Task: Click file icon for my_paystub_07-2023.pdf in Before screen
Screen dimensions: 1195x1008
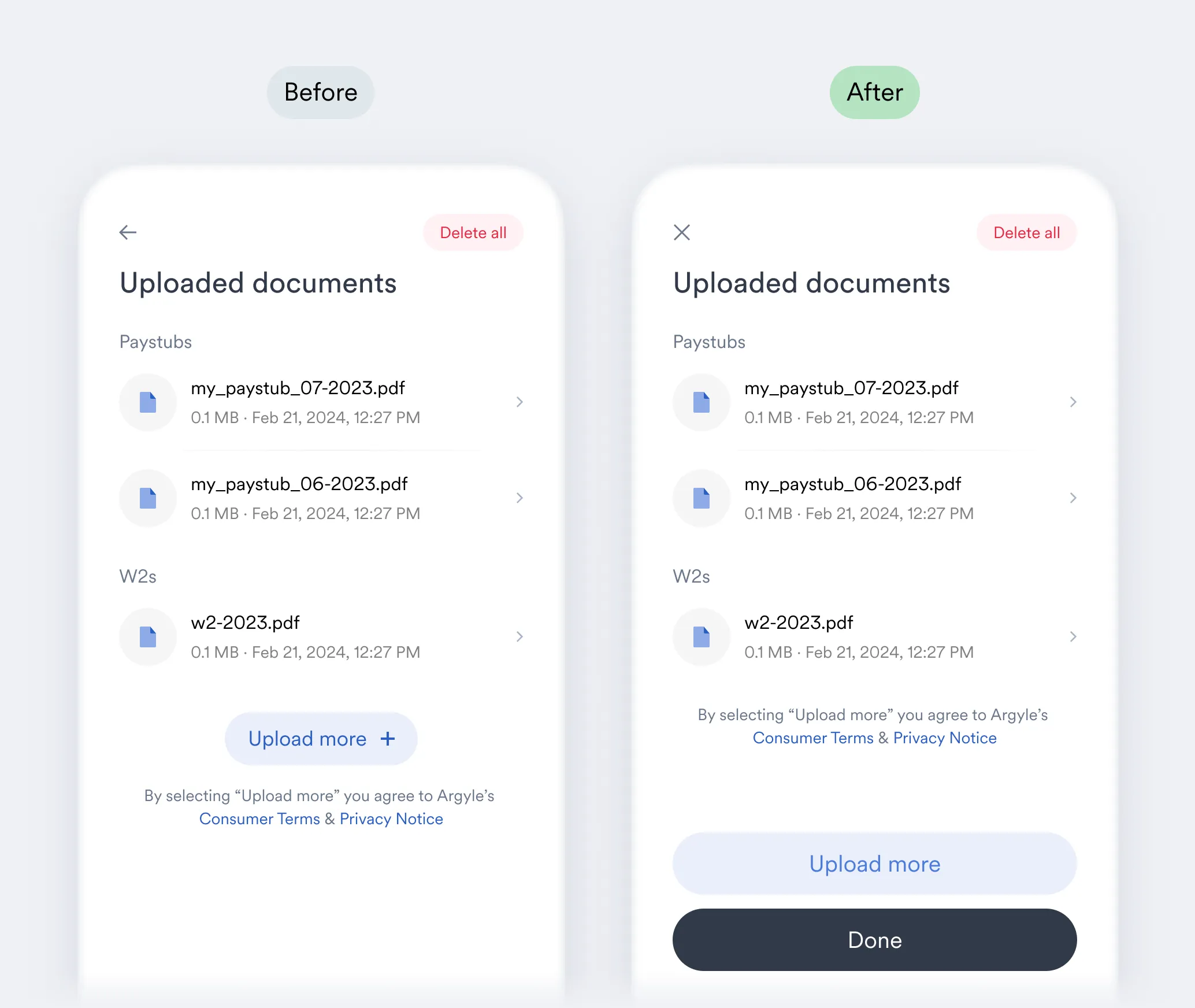Action: [x=148, y=402]
